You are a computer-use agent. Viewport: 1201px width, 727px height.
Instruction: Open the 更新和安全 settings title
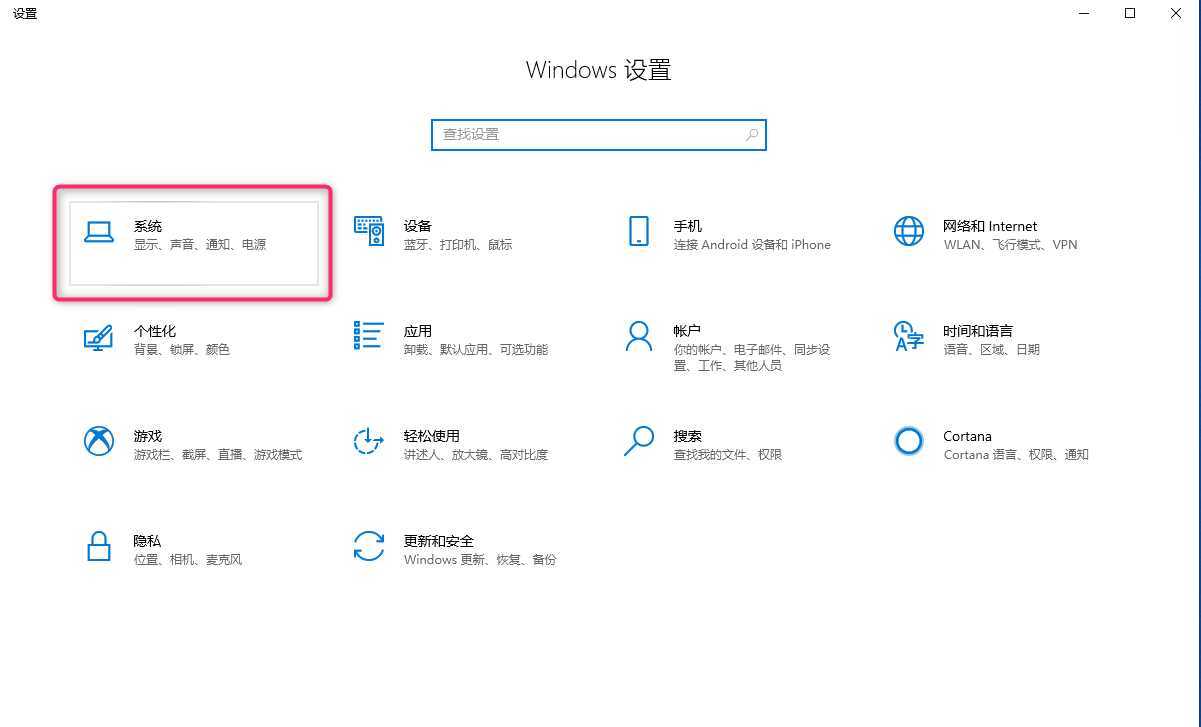tap(439, 541)
